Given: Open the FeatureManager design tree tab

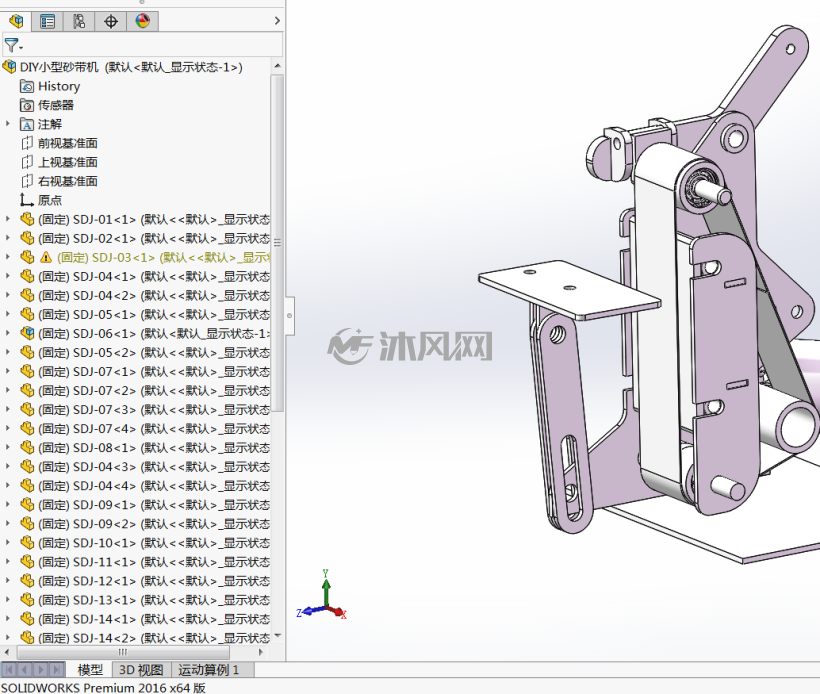Looking at the screenshot, I should 16,21.
